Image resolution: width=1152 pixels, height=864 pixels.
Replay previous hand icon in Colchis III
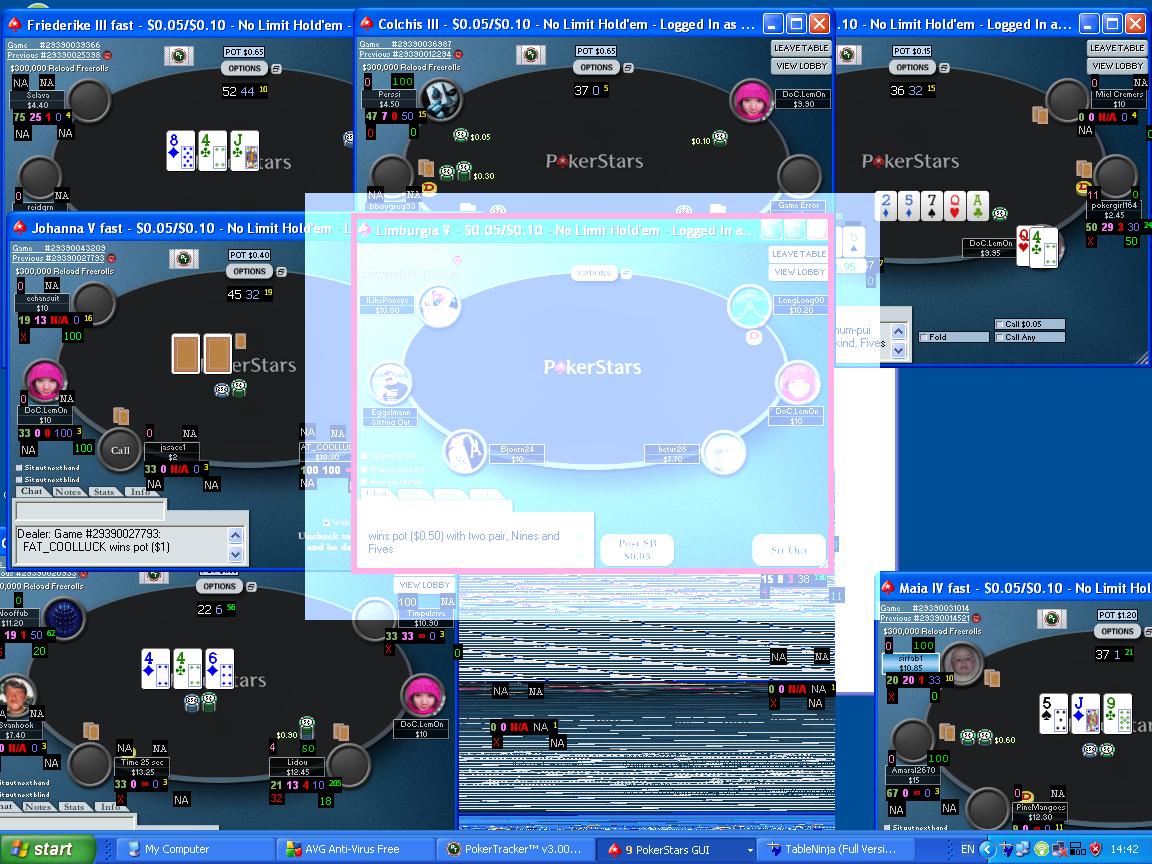point(458,54)
